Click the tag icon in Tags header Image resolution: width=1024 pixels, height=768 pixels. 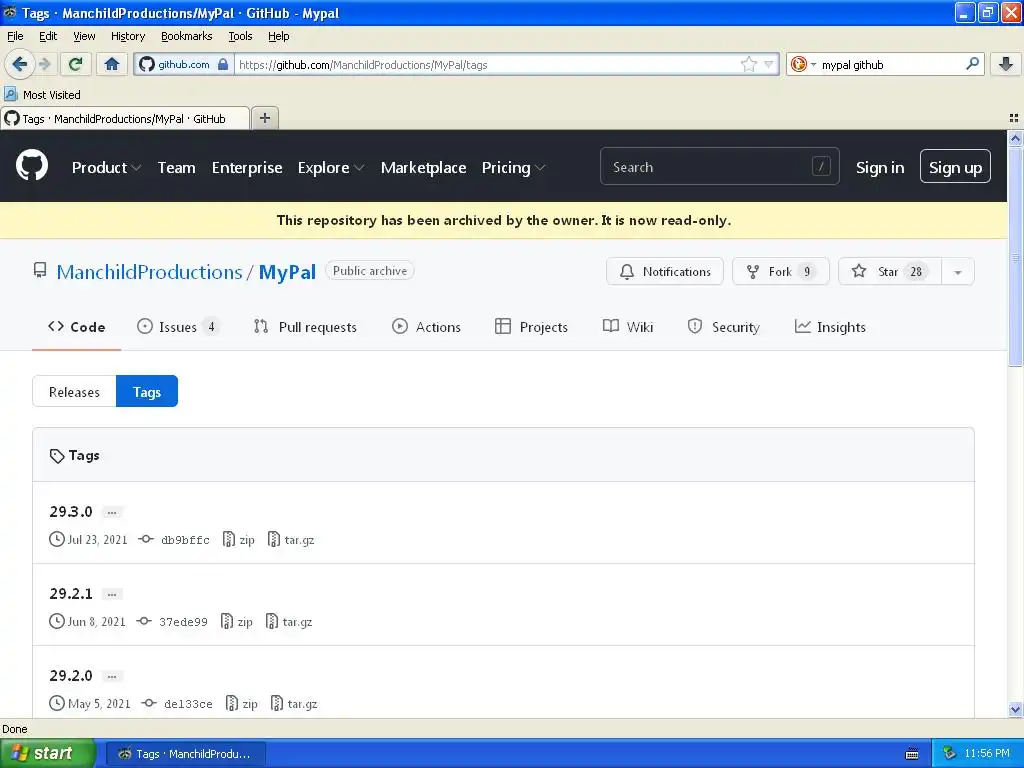point(57,456)
